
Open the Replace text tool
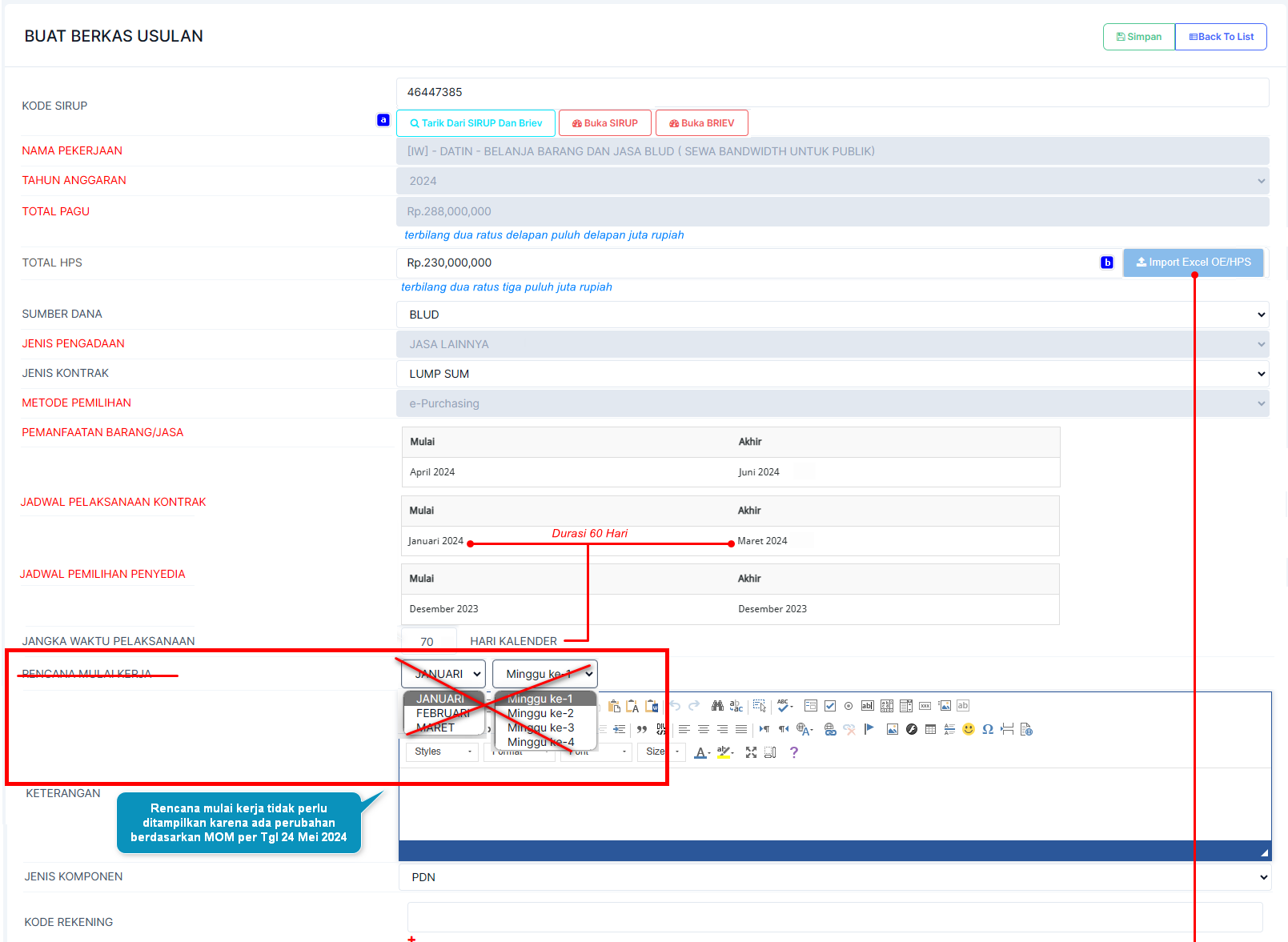pyautogui.click(x=736, y=706)
